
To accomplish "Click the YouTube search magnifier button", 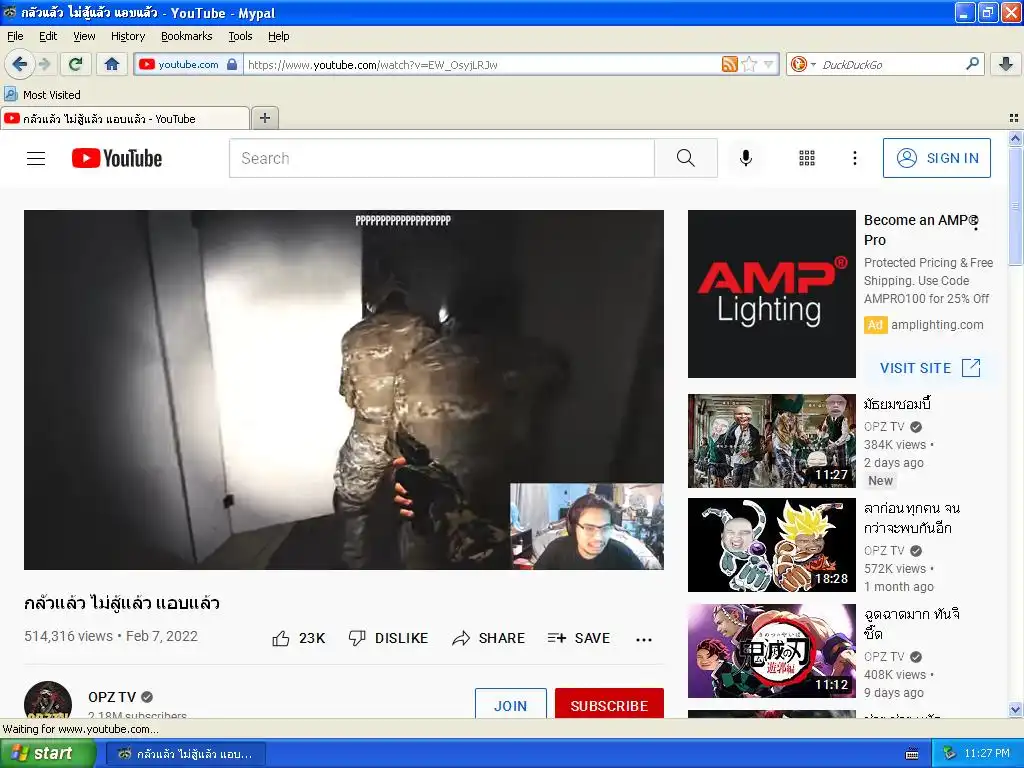I will coord(686,158).
